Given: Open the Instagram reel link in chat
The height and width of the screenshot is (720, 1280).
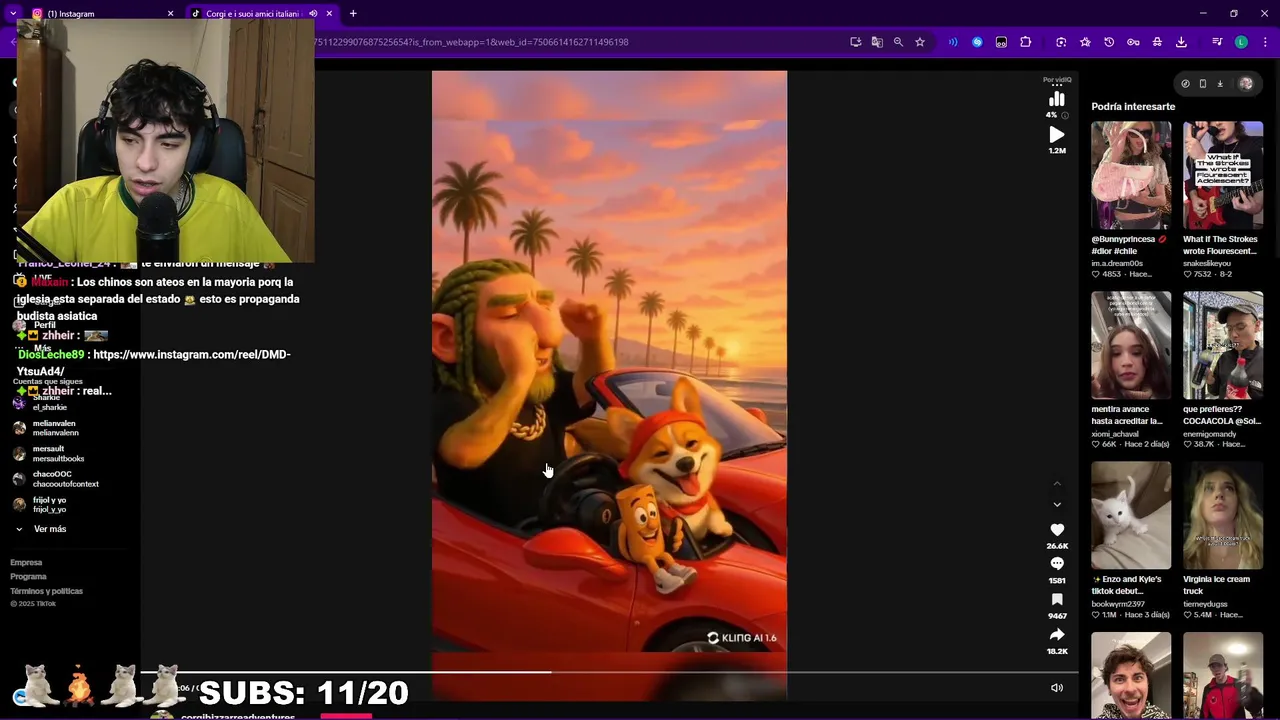Looking at the screenshot, I should tap(154, 363).
